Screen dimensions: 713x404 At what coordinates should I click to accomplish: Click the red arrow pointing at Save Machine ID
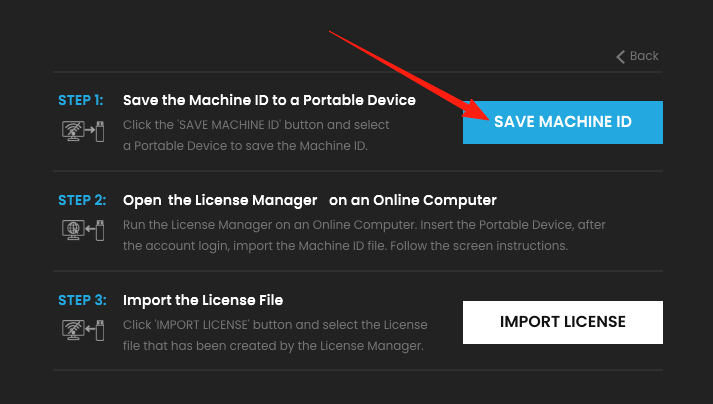[409, 75]
